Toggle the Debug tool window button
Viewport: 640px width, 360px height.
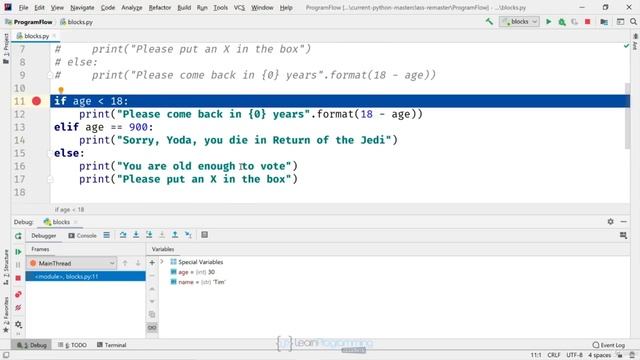(32, 345)
